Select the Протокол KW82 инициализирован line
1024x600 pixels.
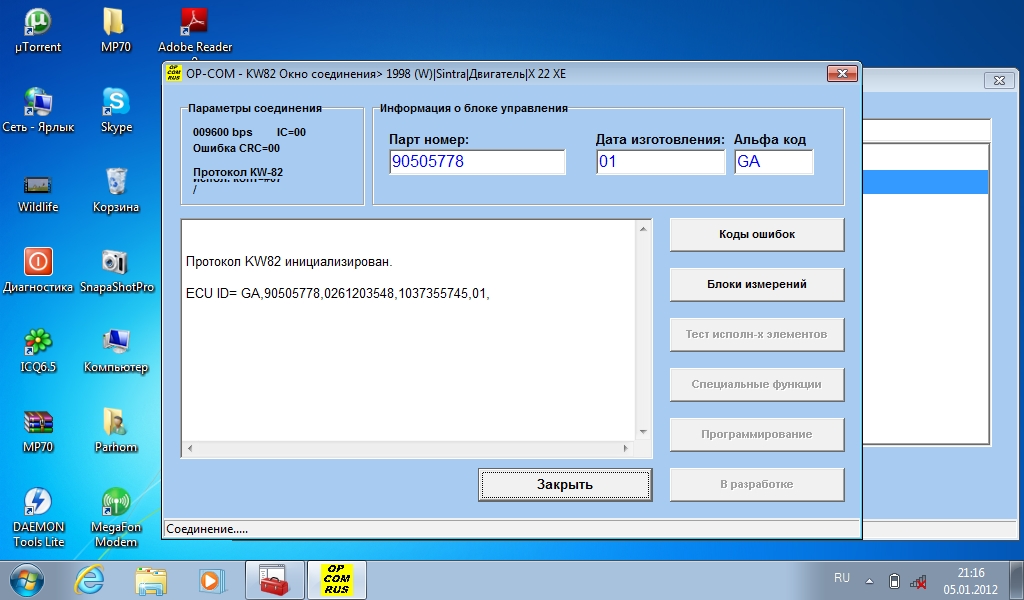coord(289,262)
